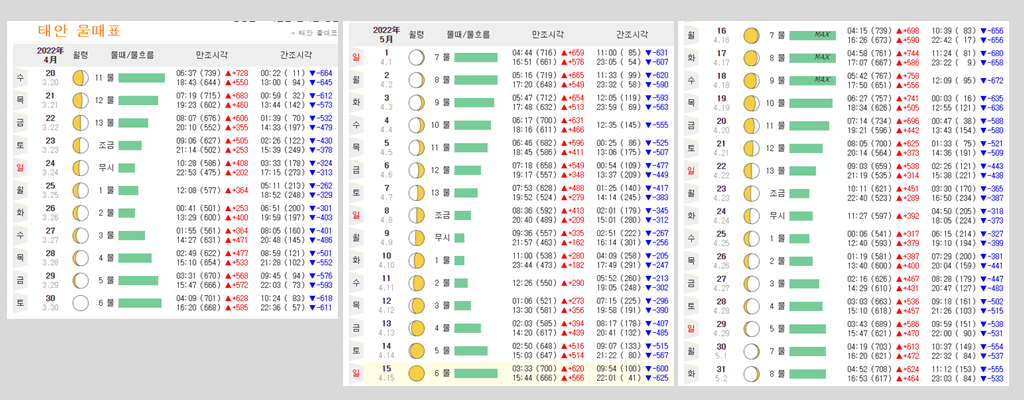
Task: Click the moon icon for May 14
Action: pos(416,350)
